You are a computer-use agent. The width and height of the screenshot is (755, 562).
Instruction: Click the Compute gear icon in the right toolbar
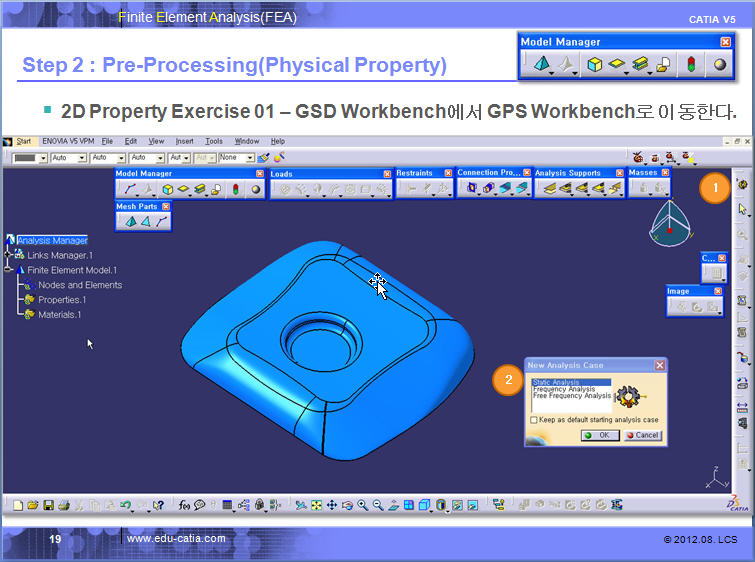coord(742,184)
